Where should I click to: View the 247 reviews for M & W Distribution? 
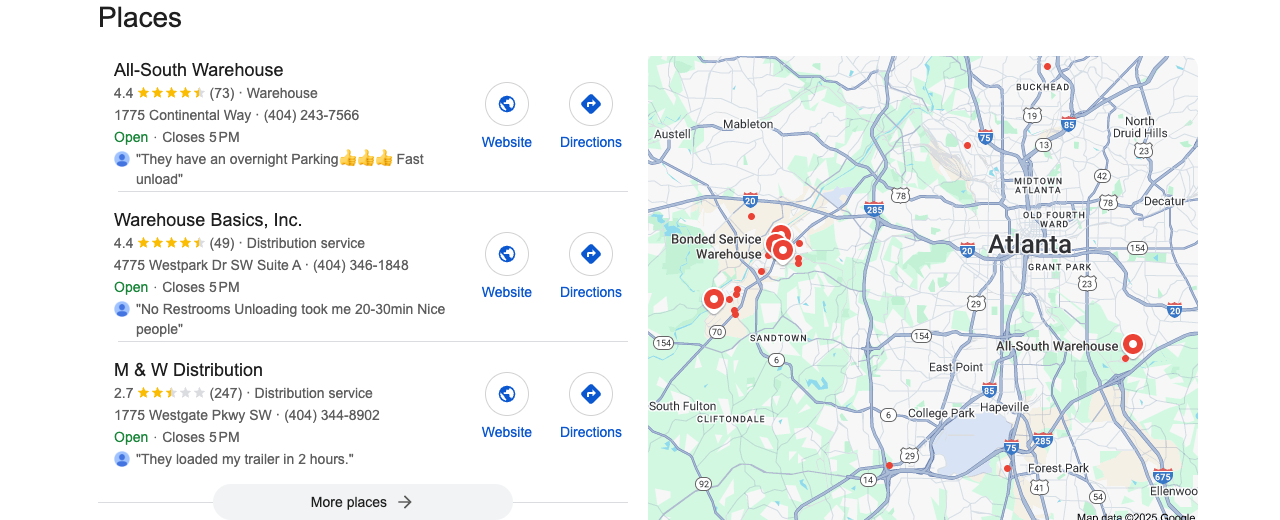226,393
